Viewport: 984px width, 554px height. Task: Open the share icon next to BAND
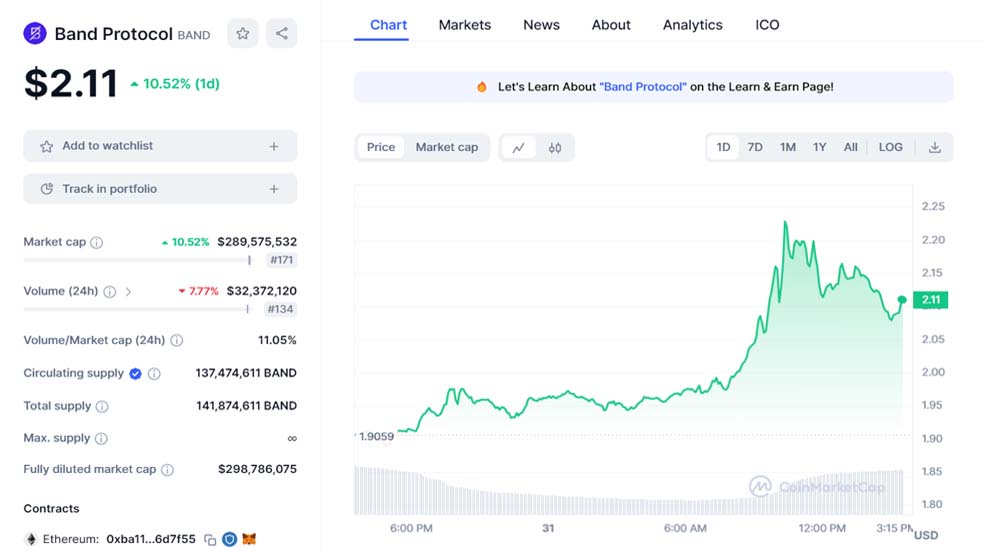[282, 33]
